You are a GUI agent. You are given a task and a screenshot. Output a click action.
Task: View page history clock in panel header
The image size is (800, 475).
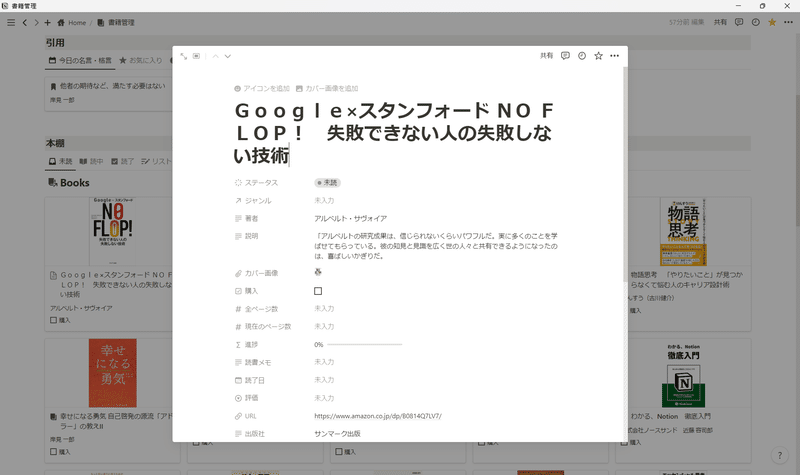[x=582, y=56]
